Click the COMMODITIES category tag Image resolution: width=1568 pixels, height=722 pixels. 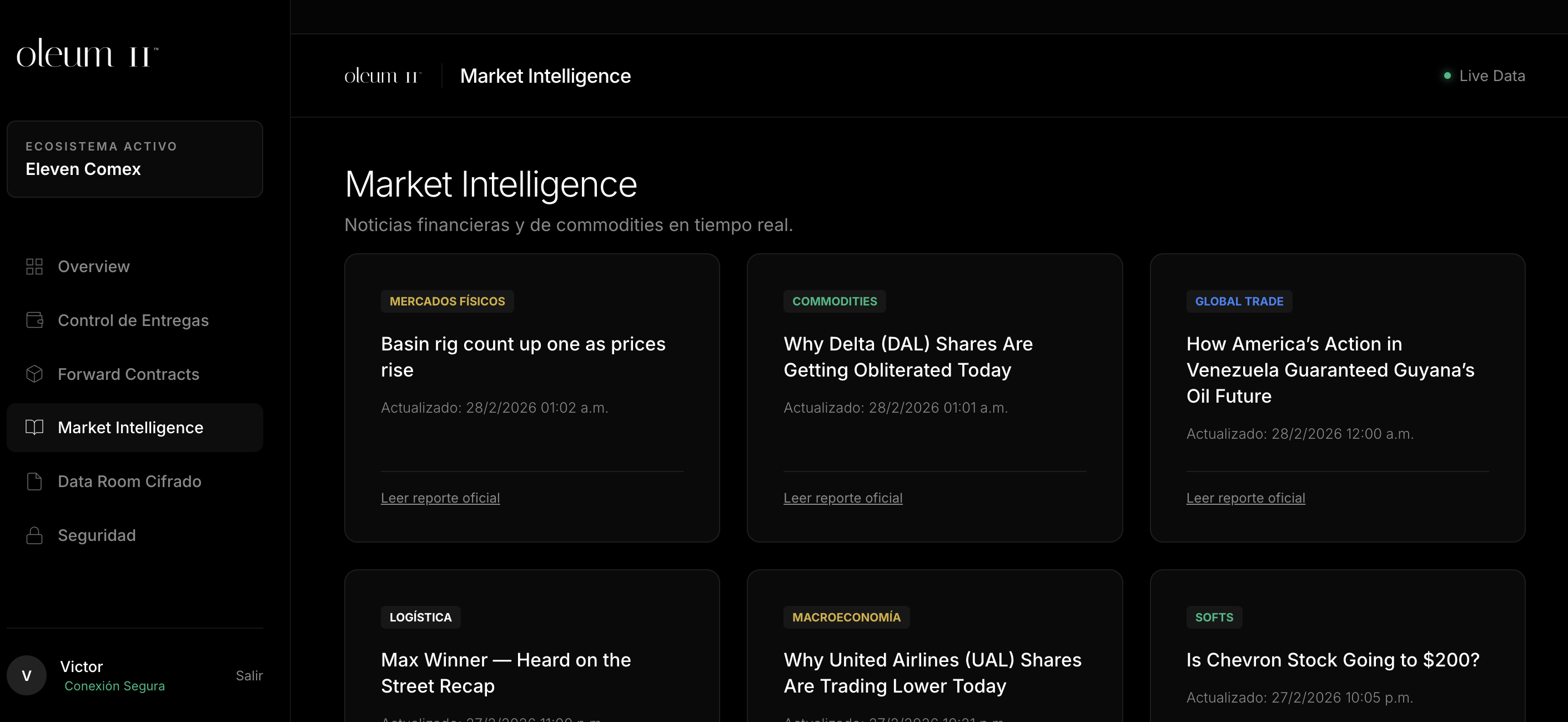point(835,300)
